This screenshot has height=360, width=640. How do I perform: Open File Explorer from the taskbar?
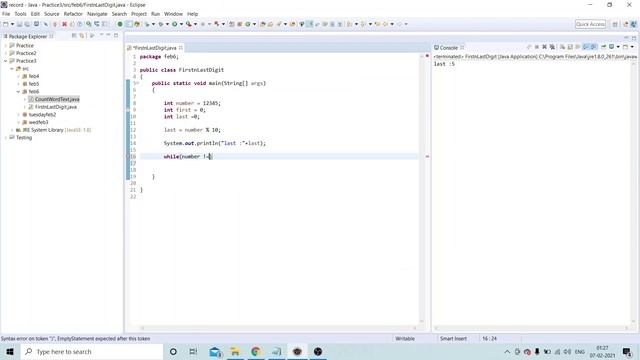[235, 351]
